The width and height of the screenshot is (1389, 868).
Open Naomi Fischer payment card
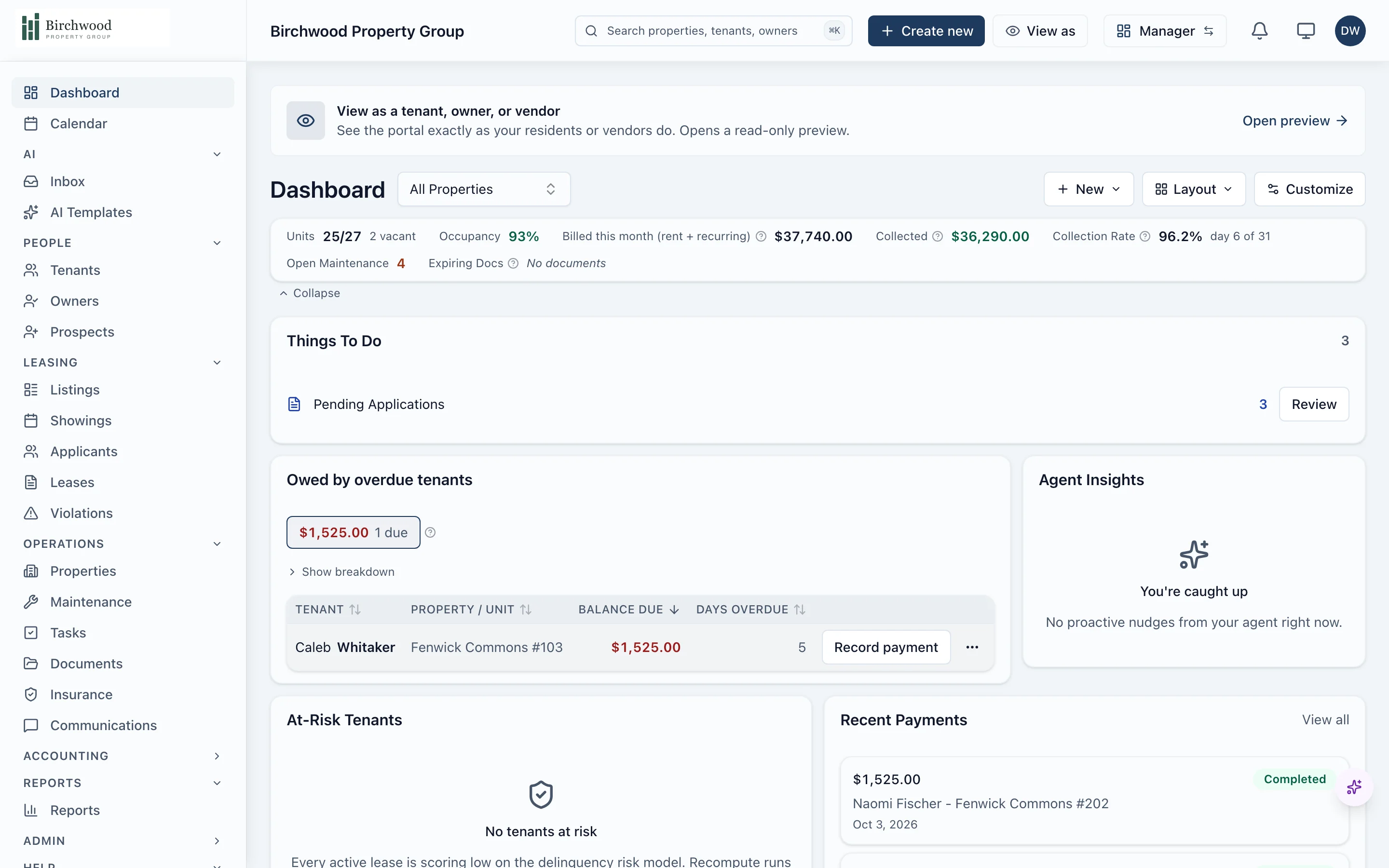pyautogui.click(x=1094, y=801)
